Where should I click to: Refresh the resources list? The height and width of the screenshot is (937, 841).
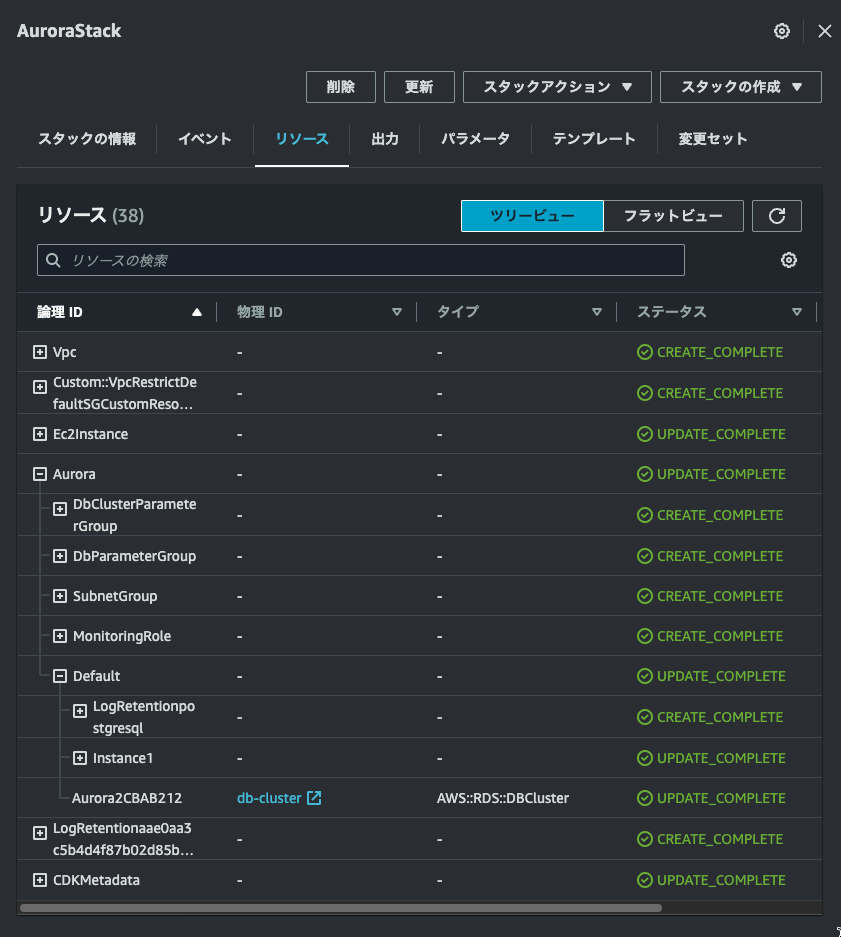point(777,215)
